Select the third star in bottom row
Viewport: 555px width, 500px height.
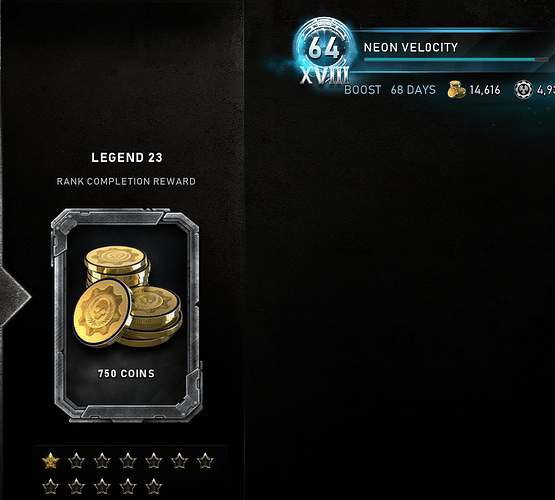[102, 486]
